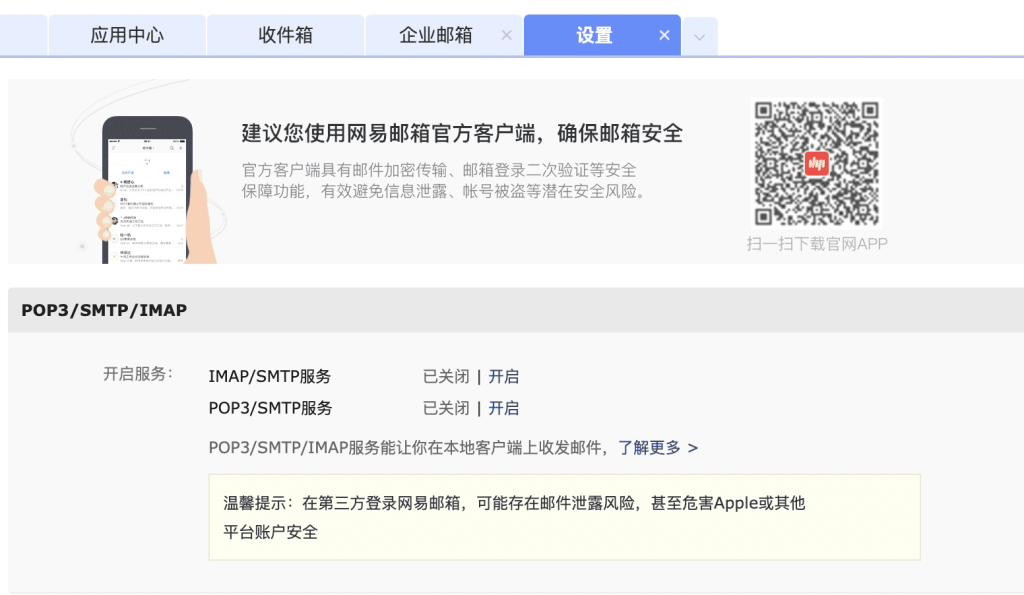This screenshot has height=595, width=1024.
Task: Click the phone illustration in the banner
Action: click(148, 190)
